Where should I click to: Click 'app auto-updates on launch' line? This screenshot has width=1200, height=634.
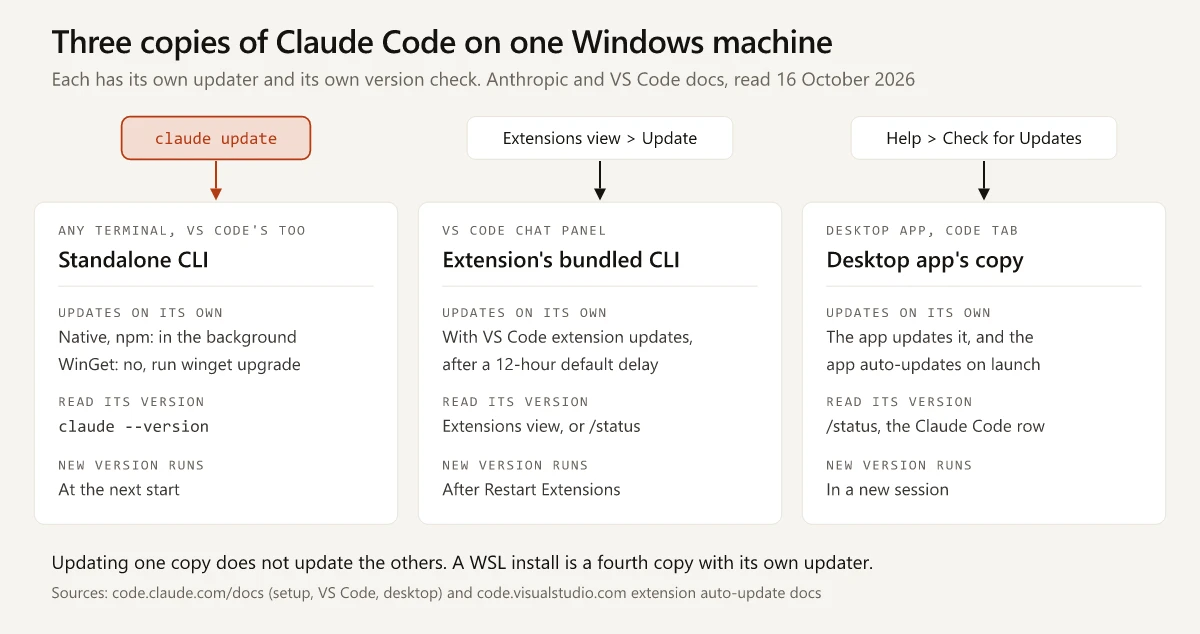point(933,364)
